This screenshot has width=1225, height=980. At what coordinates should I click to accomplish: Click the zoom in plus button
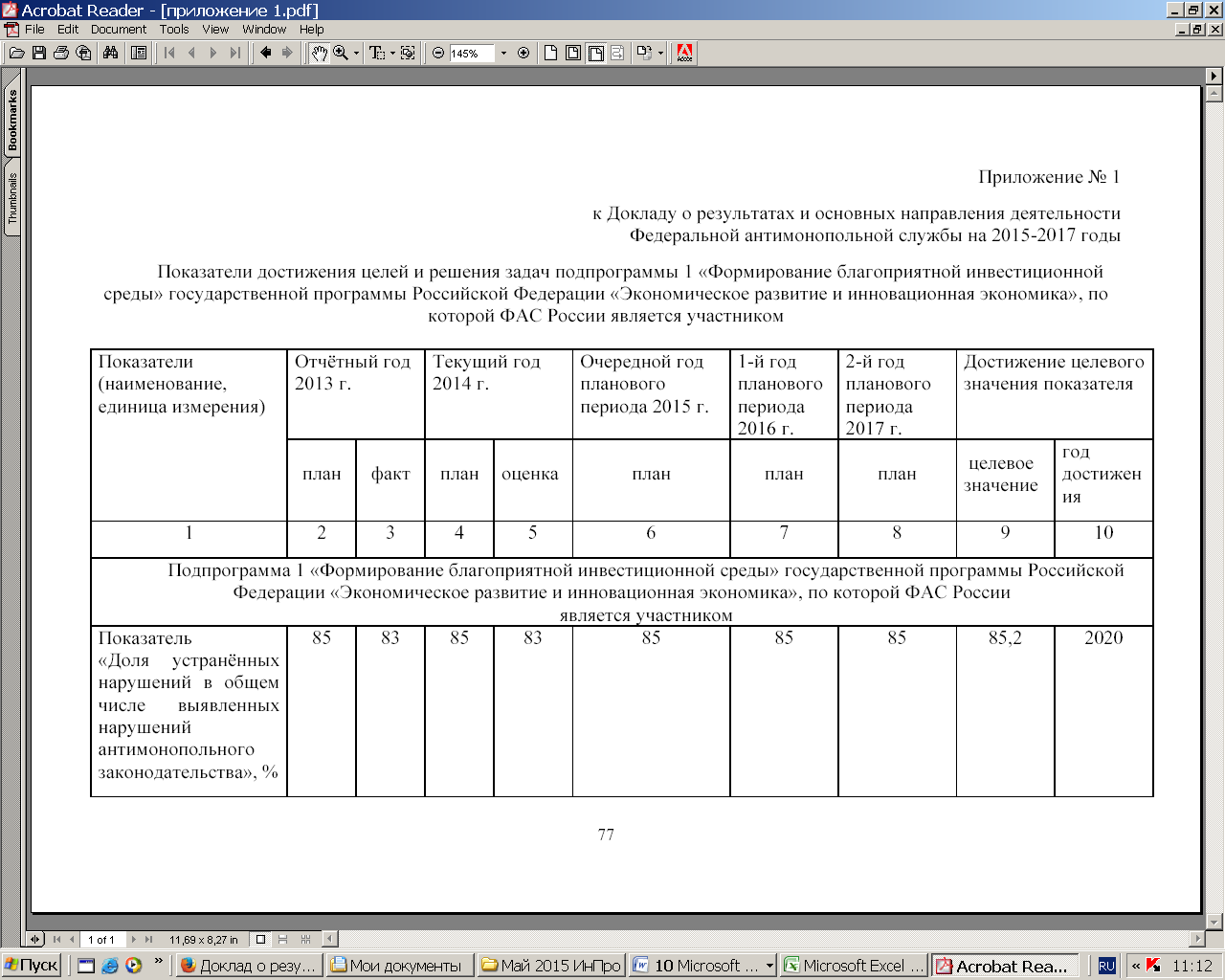point(523,54)
